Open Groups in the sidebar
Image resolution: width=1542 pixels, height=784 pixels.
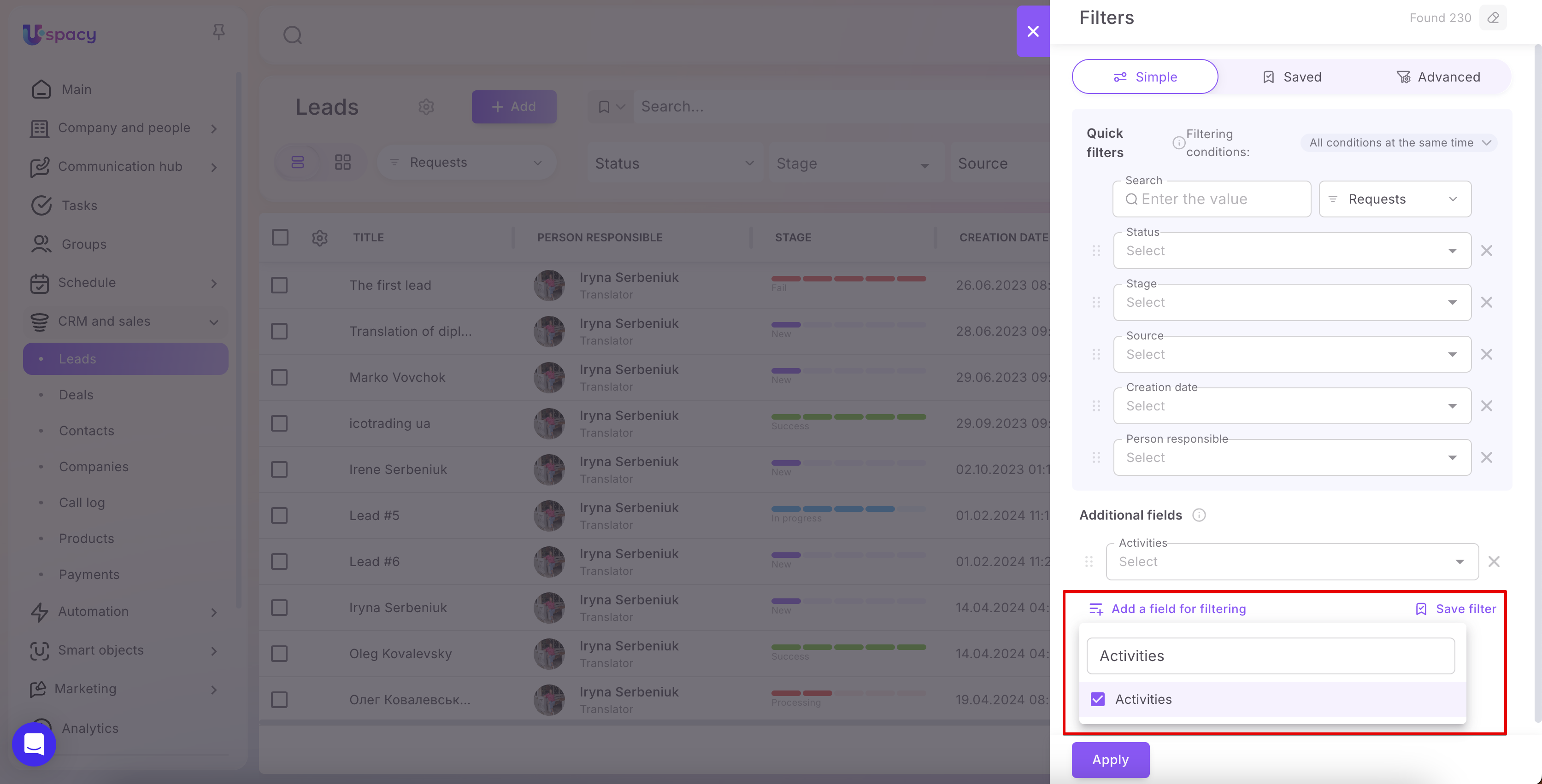[84, 244]
